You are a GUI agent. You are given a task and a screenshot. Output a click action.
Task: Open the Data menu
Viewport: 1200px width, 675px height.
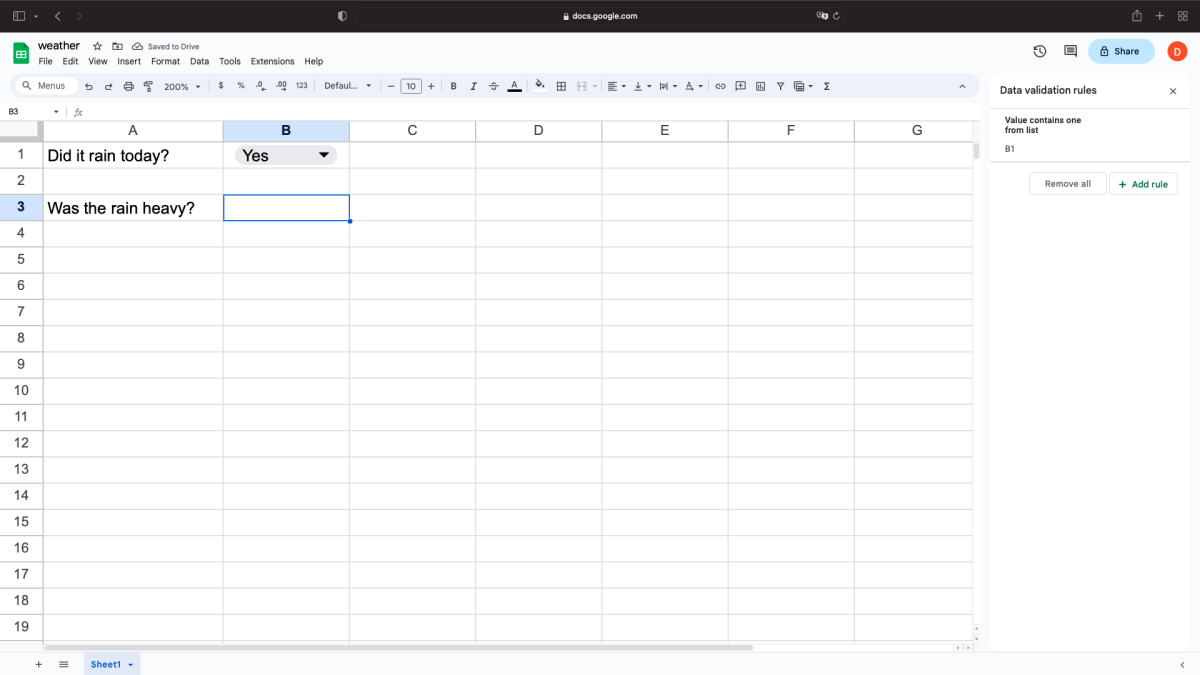(x=199, y=61)
